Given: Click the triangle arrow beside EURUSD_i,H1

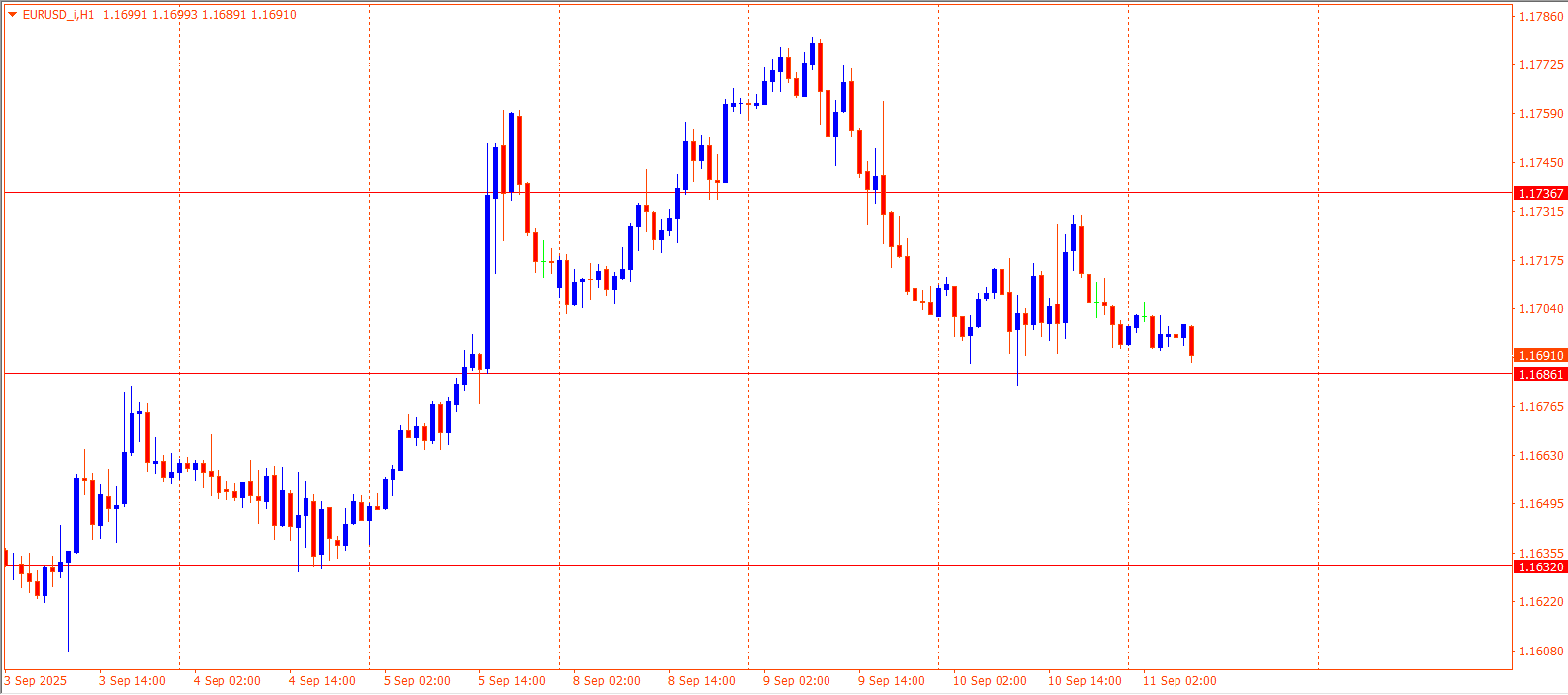Looking at the screenshot, I should tap(12, 15).
